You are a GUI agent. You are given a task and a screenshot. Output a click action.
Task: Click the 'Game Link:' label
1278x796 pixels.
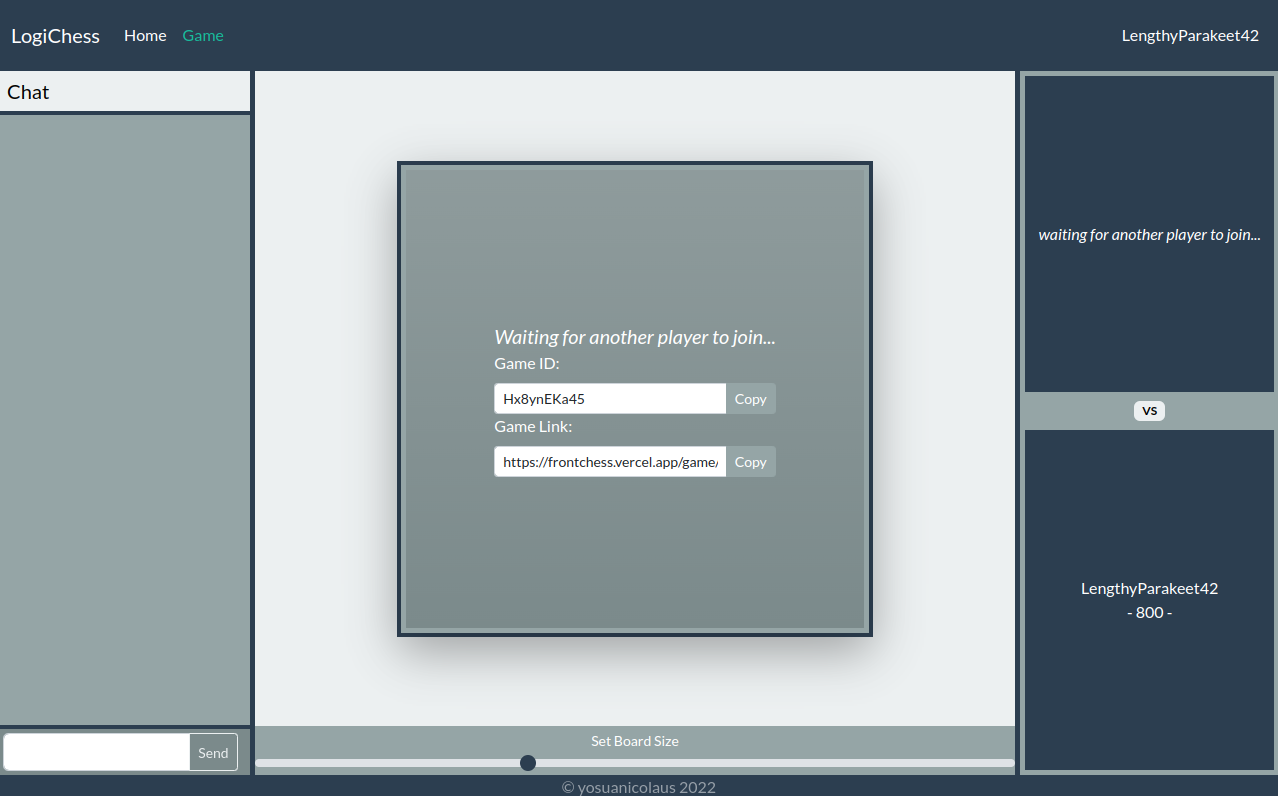click(x=533, y=427)
